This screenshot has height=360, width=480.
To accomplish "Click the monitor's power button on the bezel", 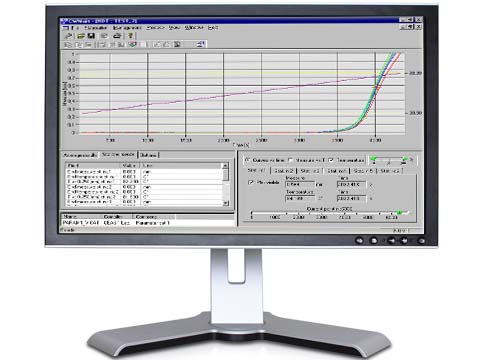I will 421,240.
